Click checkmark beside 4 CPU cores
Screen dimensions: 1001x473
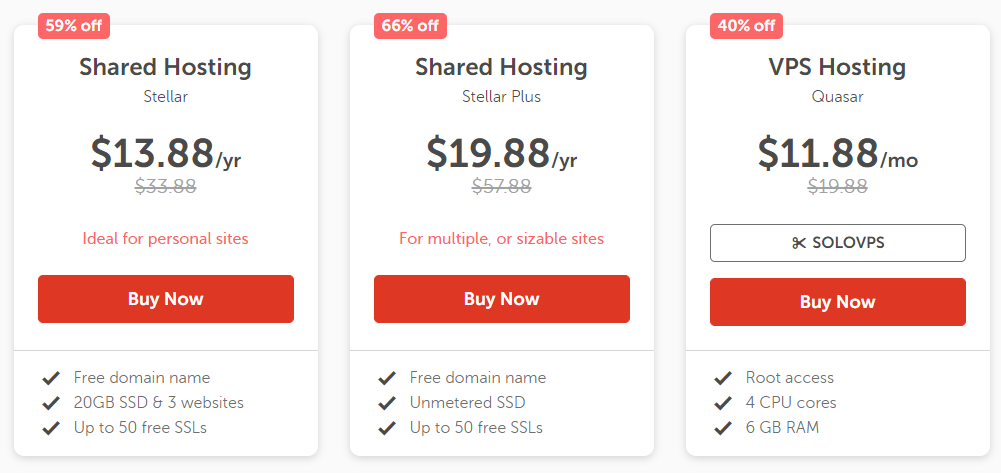pyautogui.click(x=723, y=403)
